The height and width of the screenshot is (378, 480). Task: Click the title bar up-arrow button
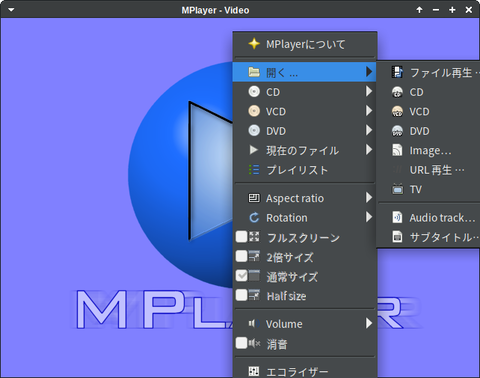click(x=419, y=10)
